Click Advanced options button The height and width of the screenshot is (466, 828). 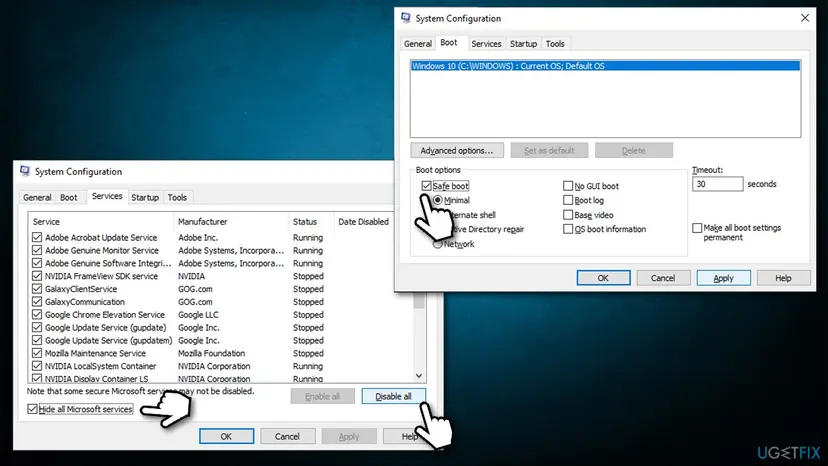tap(457, 151)
